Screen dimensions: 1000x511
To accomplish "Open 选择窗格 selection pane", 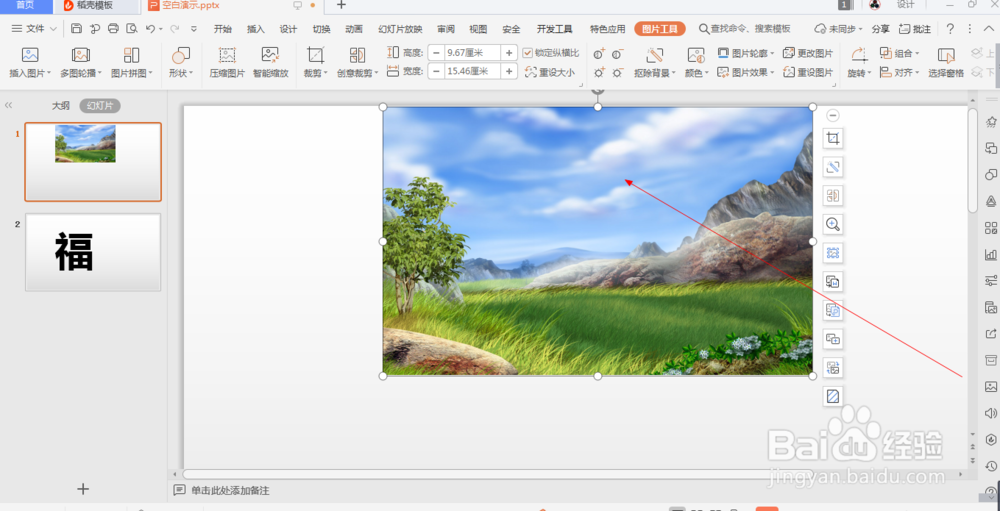I will pyautogui.click(x=946, y=63).
